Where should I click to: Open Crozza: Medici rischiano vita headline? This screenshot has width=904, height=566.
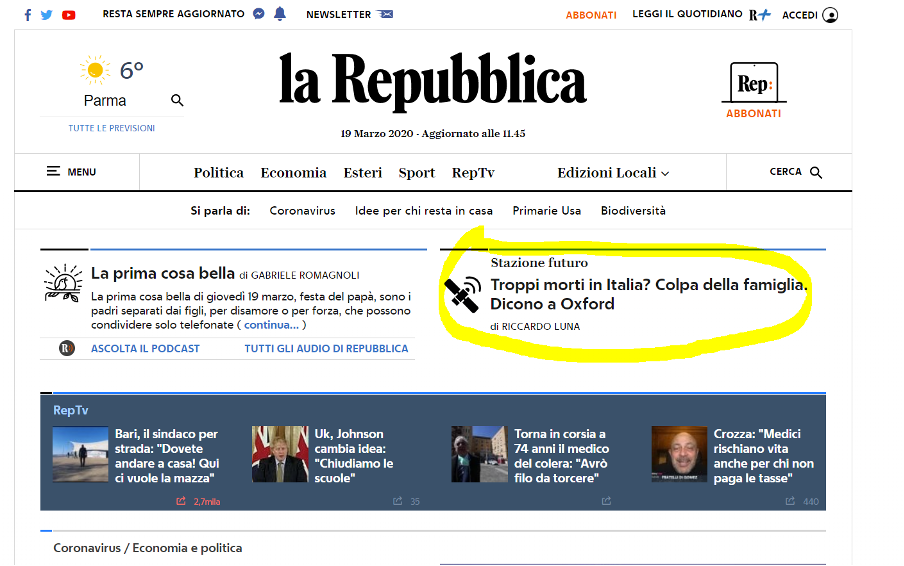pos(764,456)
